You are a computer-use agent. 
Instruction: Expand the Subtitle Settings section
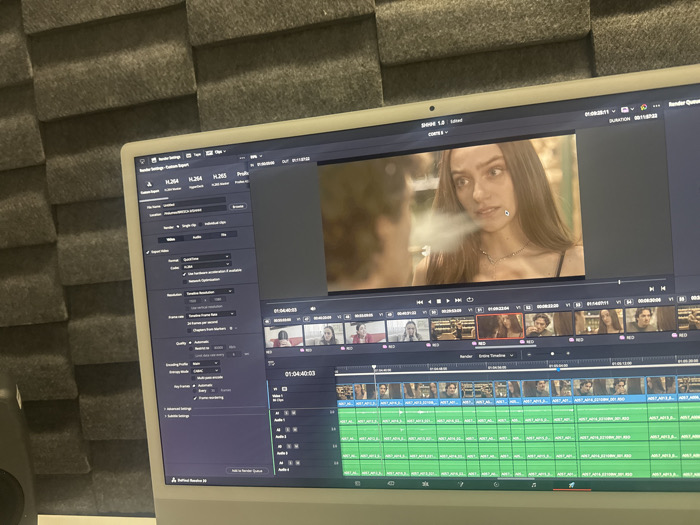[178, 416]
